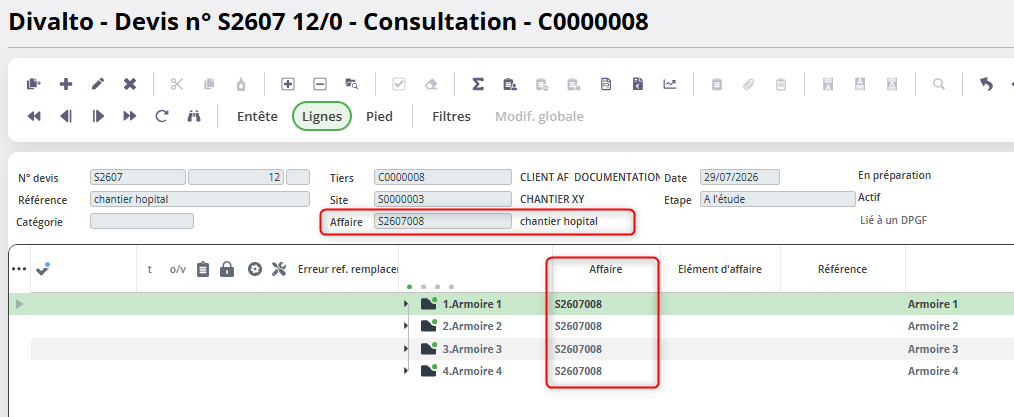This screenshot has width=1014, height=417.
Task: Click the glue bottle paste icon
Action: coord(241,84)
